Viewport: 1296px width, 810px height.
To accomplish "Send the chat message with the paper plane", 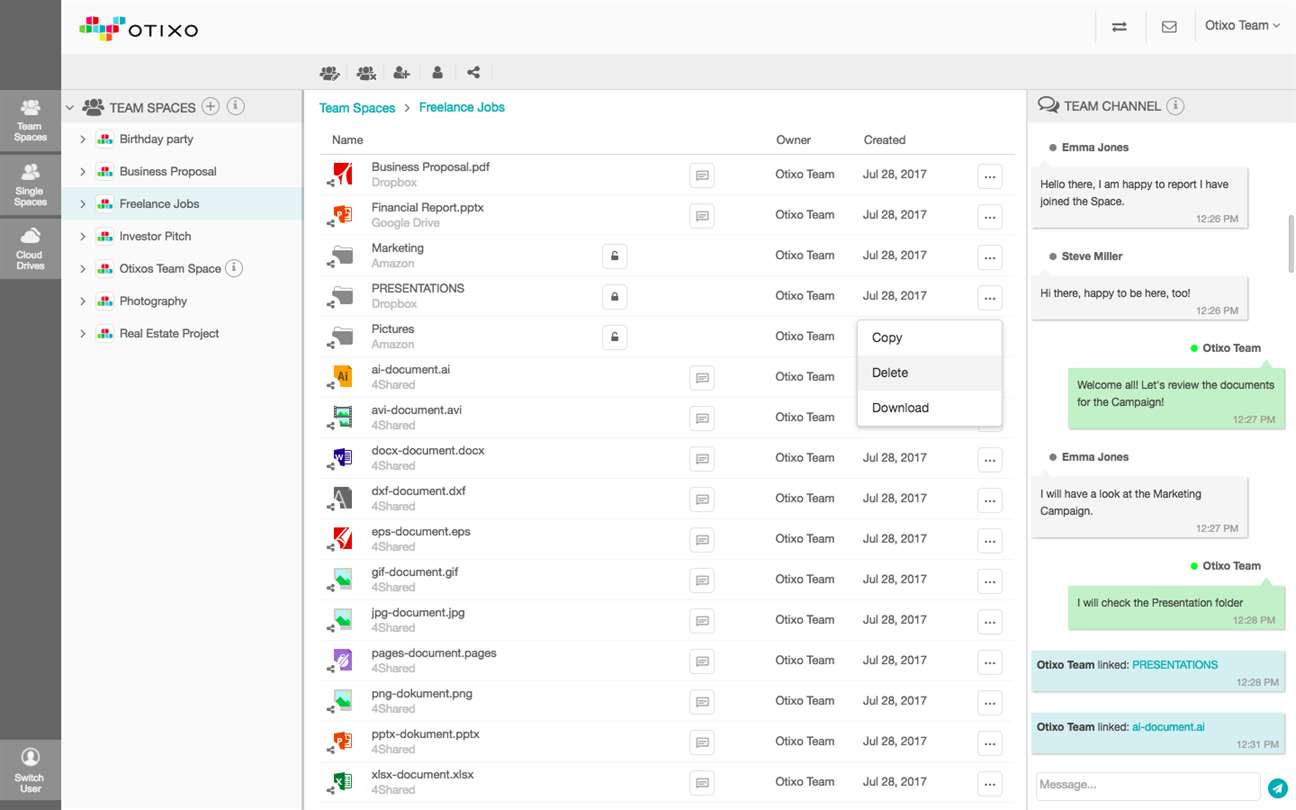I will pyautogui.click(x=1277, y=788).
